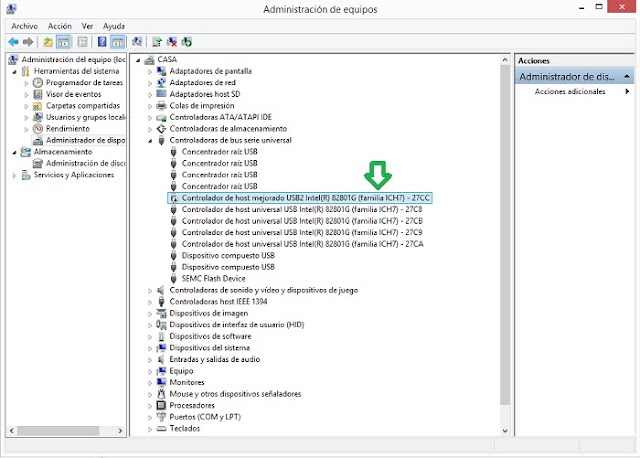Viewport: 640px width, 458px height.
Task: Select Controlador de host universal USB 27CA
Action: [302, 244]
